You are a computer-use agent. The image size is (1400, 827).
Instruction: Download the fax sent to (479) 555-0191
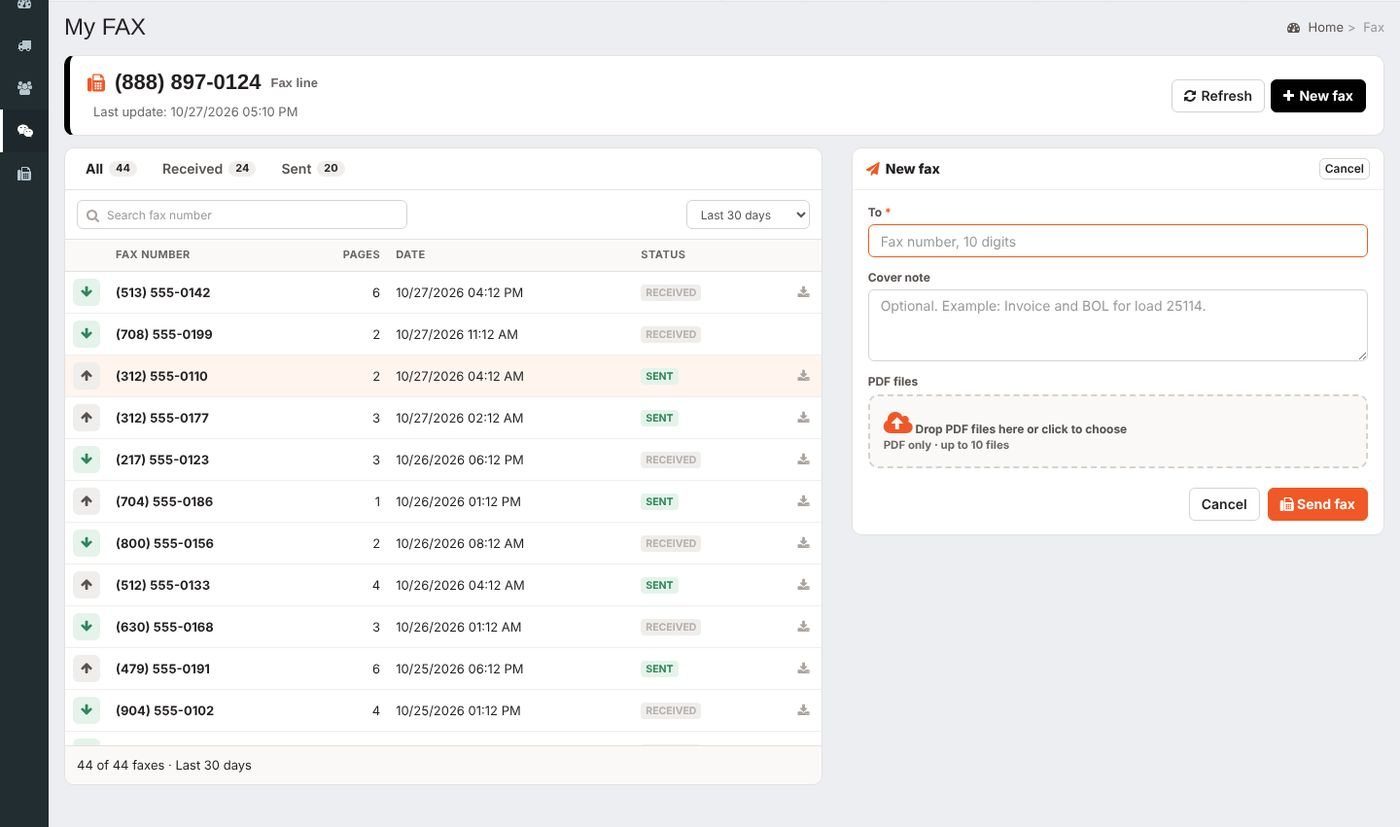[x=803, y=669]
